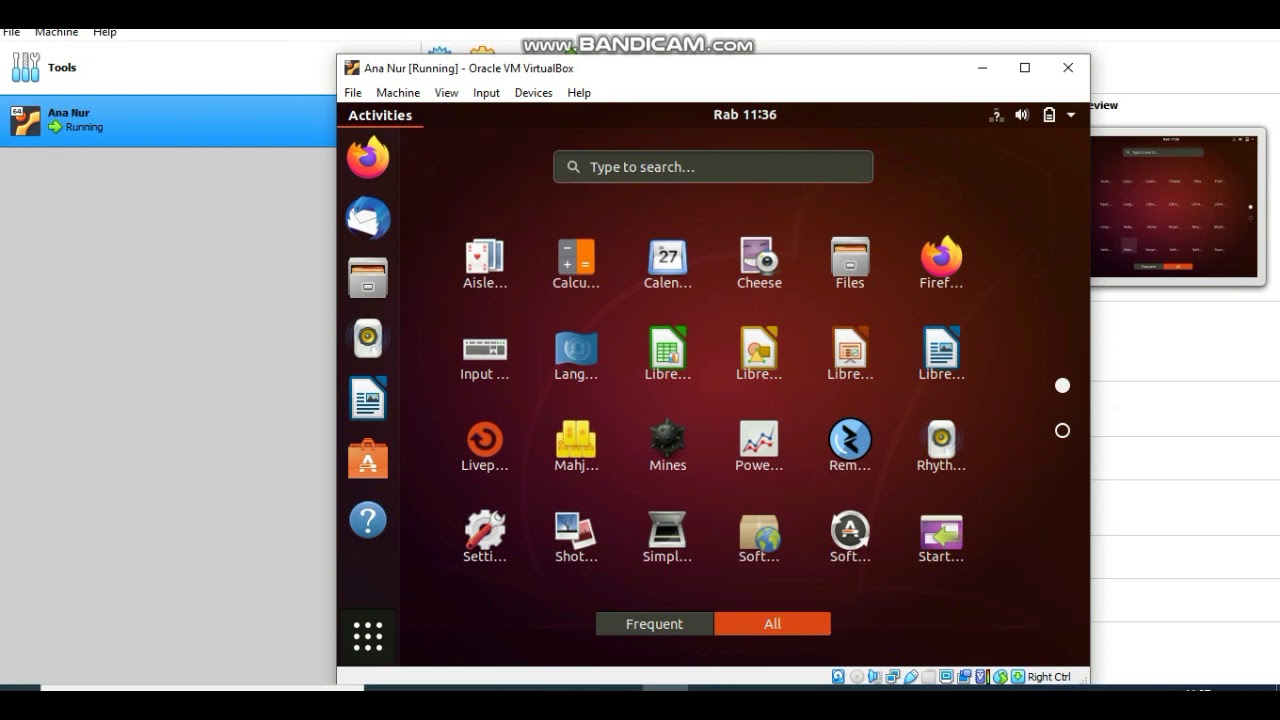
Task: Open Help menu in VirtualBox Manager window
Action: click(x=105, y=33)
